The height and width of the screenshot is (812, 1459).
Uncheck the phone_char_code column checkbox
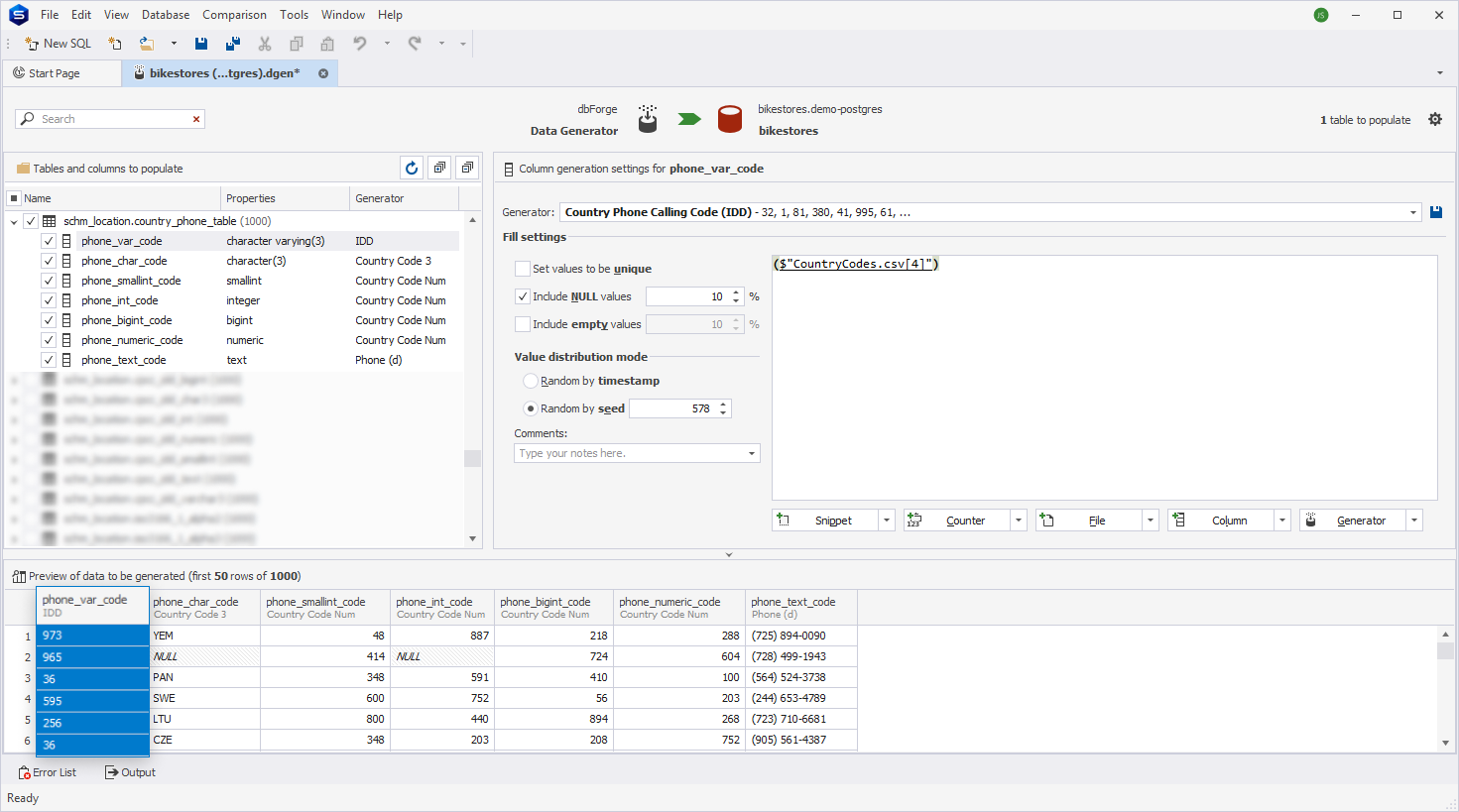tap(49, 261)
